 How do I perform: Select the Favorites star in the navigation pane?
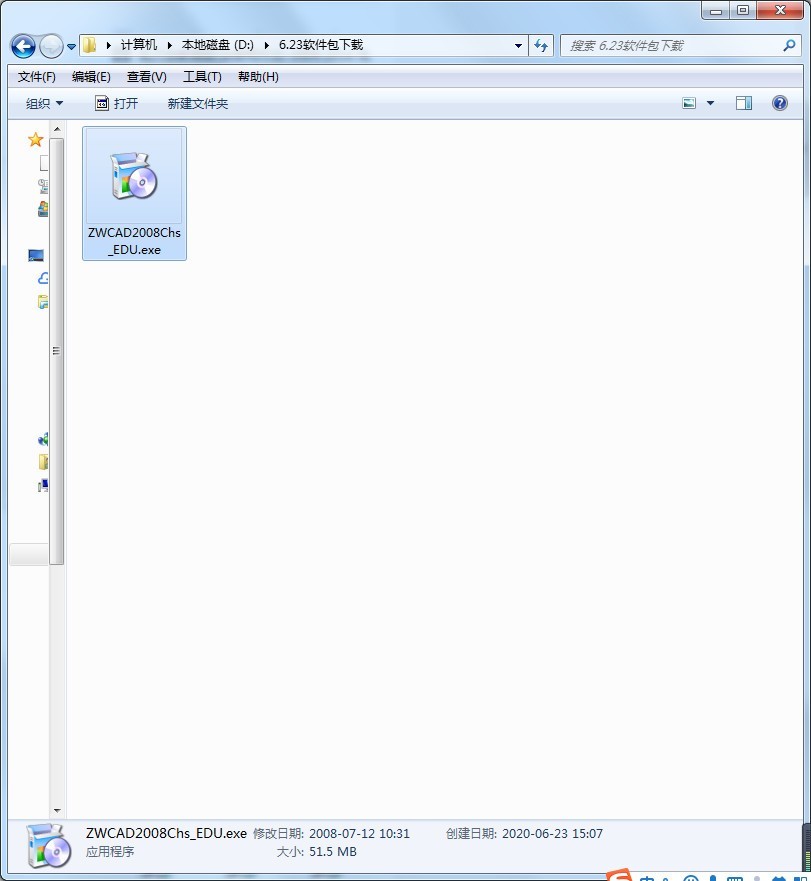pos(36,138)
